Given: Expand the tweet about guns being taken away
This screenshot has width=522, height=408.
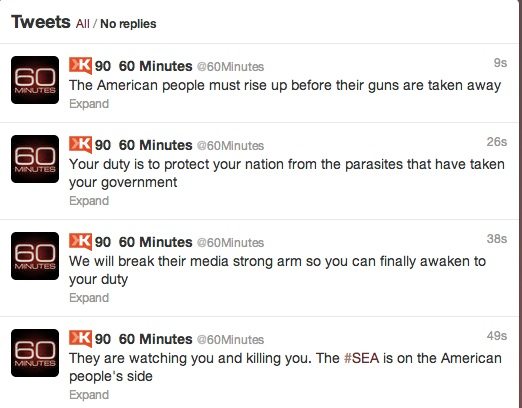Looking at the screenshot, I should coord(89,104).
